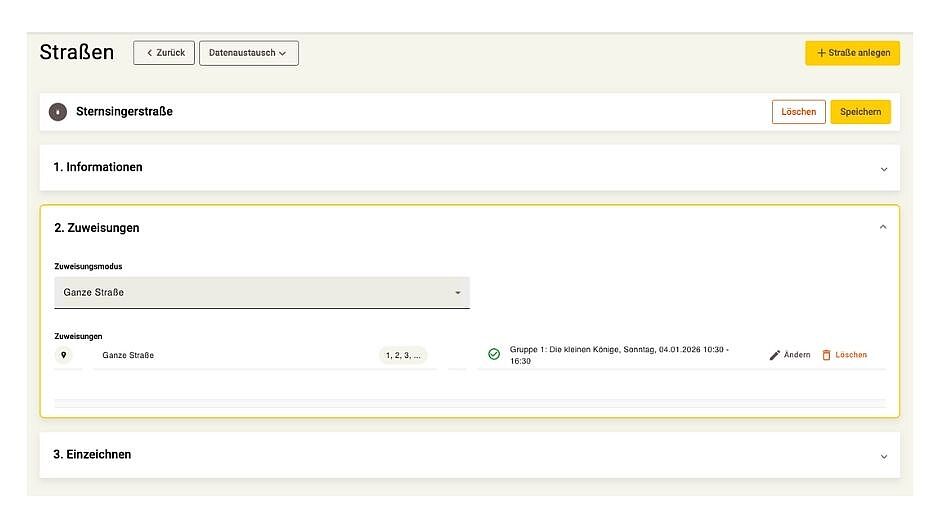Screen dimensions: 940x528
Task: Edit the assignment via Ändern pencil icon
Action: (775, 356)
